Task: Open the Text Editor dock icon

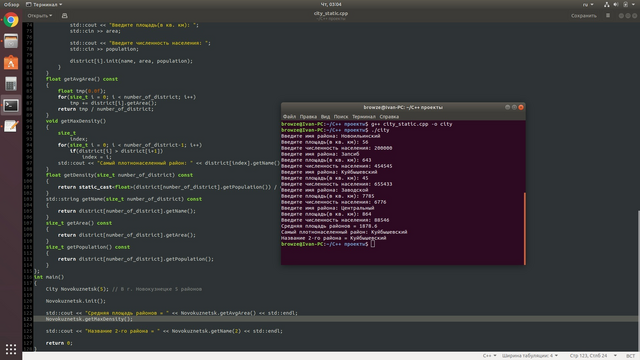Action: coord(11,127)
